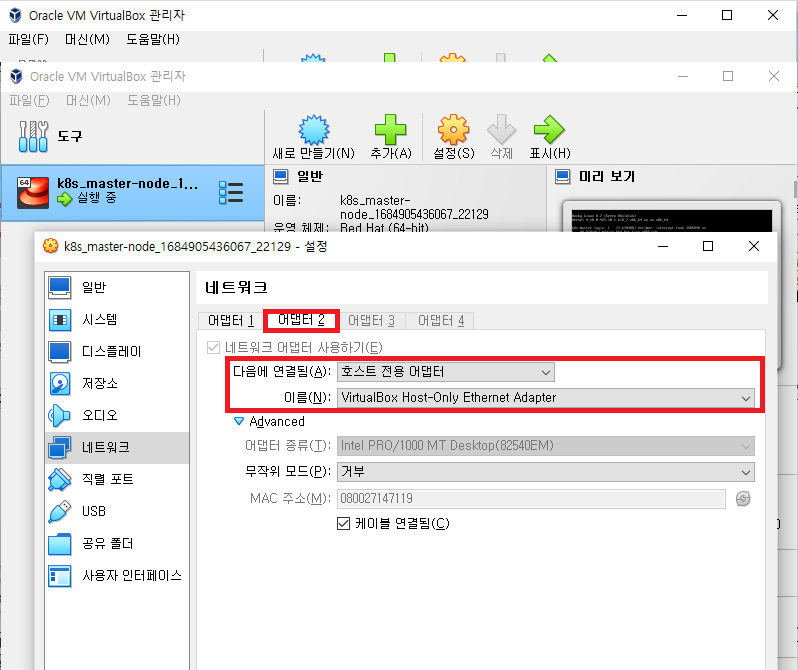
Task: Switch to 어댑터 3 tab
Action: [x=372, y=321]
